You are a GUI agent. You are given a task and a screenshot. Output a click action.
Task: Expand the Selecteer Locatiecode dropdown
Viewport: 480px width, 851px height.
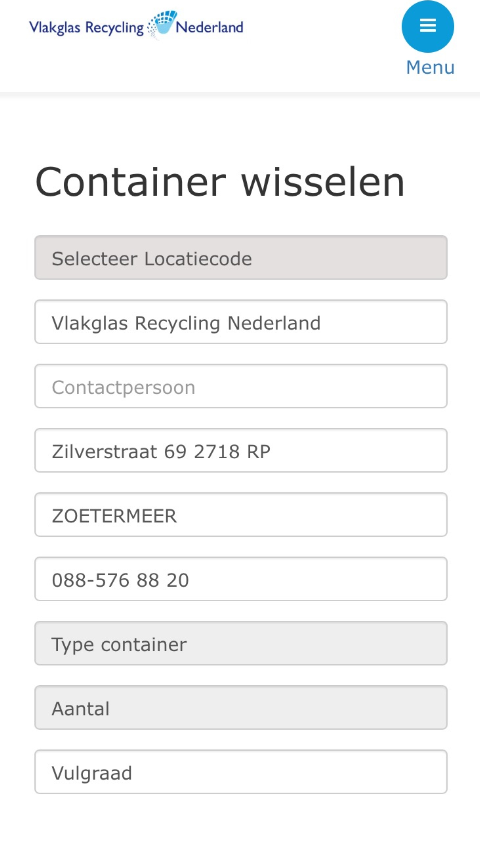(241, 258)
